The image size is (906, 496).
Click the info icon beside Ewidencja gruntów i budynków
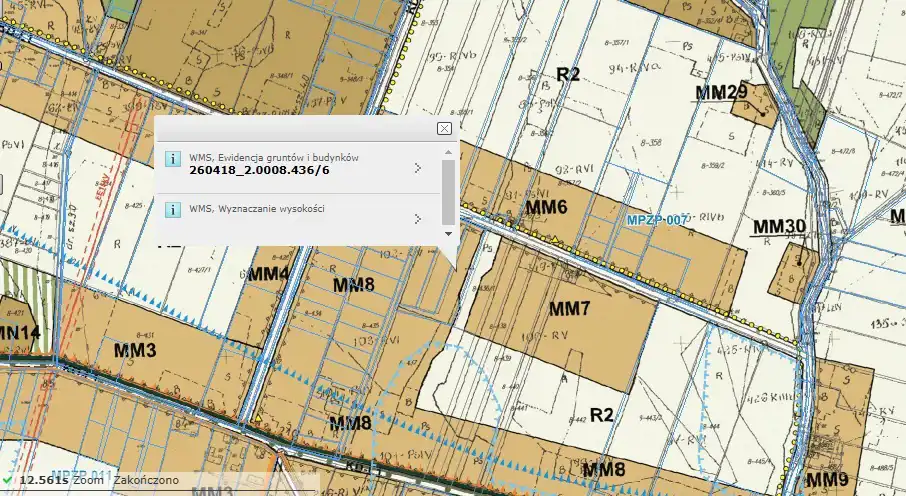pos(172,159)
